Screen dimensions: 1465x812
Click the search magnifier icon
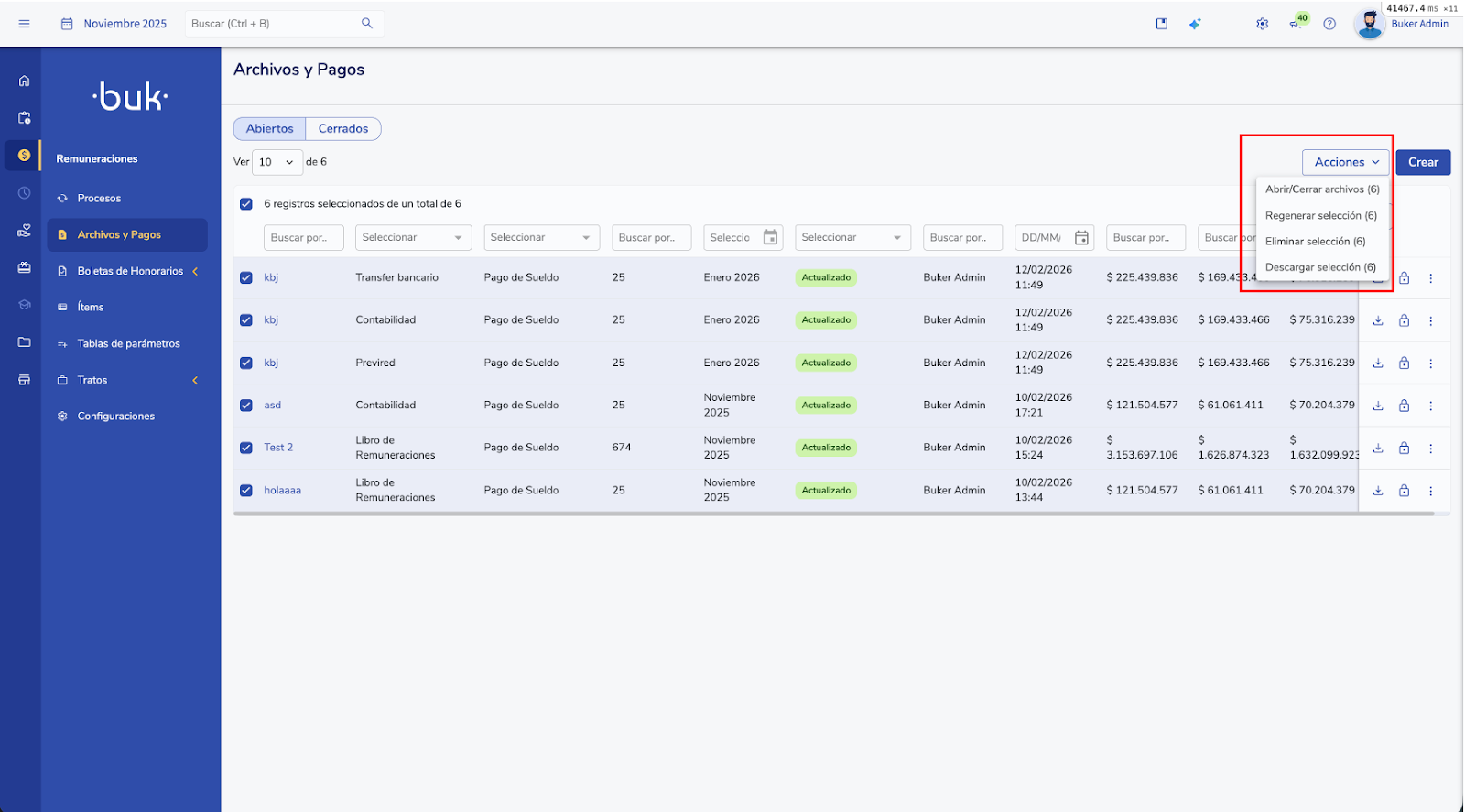pos(367,24)
